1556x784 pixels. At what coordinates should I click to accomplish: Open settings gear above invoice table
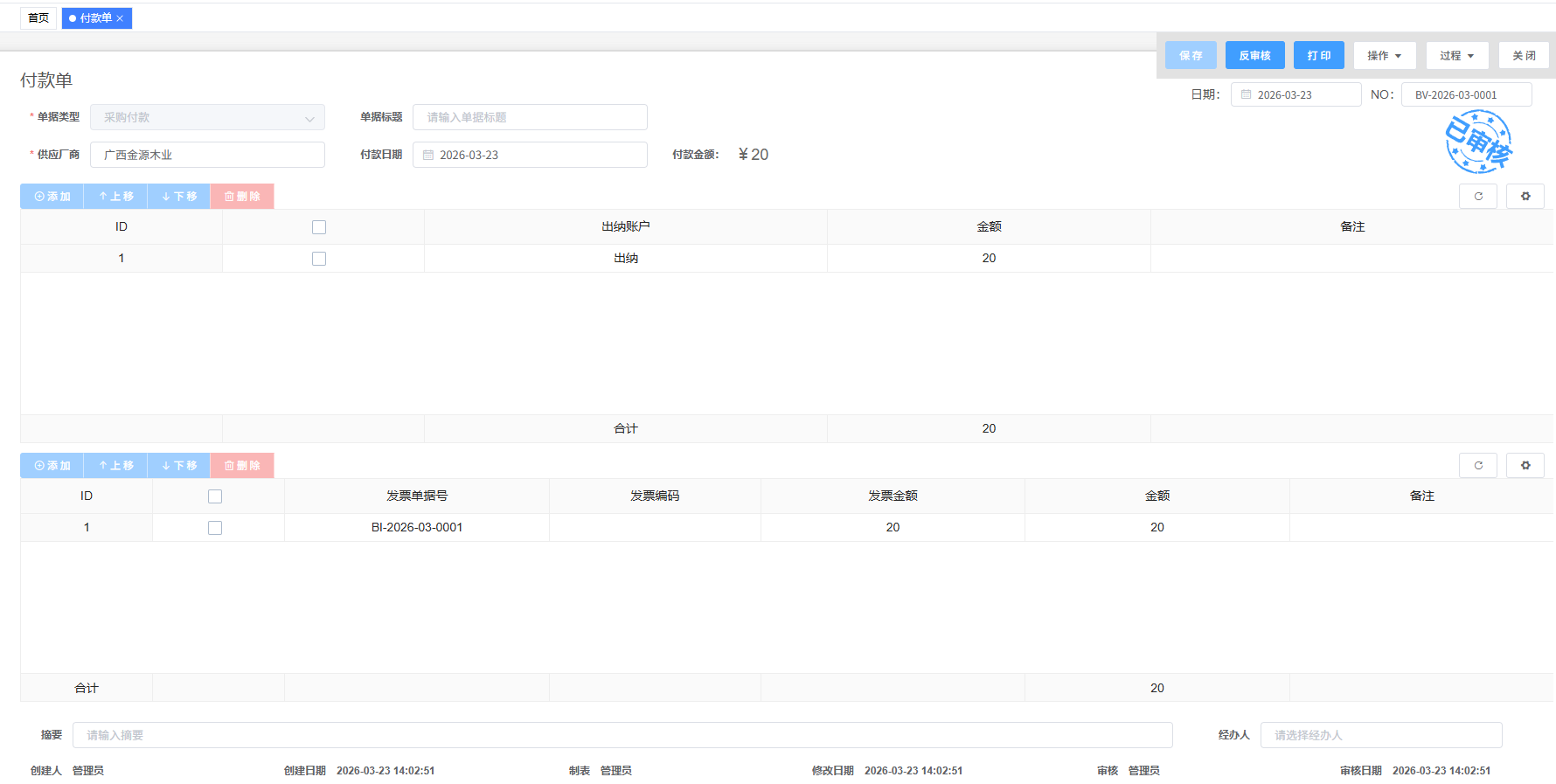(x=1525, y=466)
